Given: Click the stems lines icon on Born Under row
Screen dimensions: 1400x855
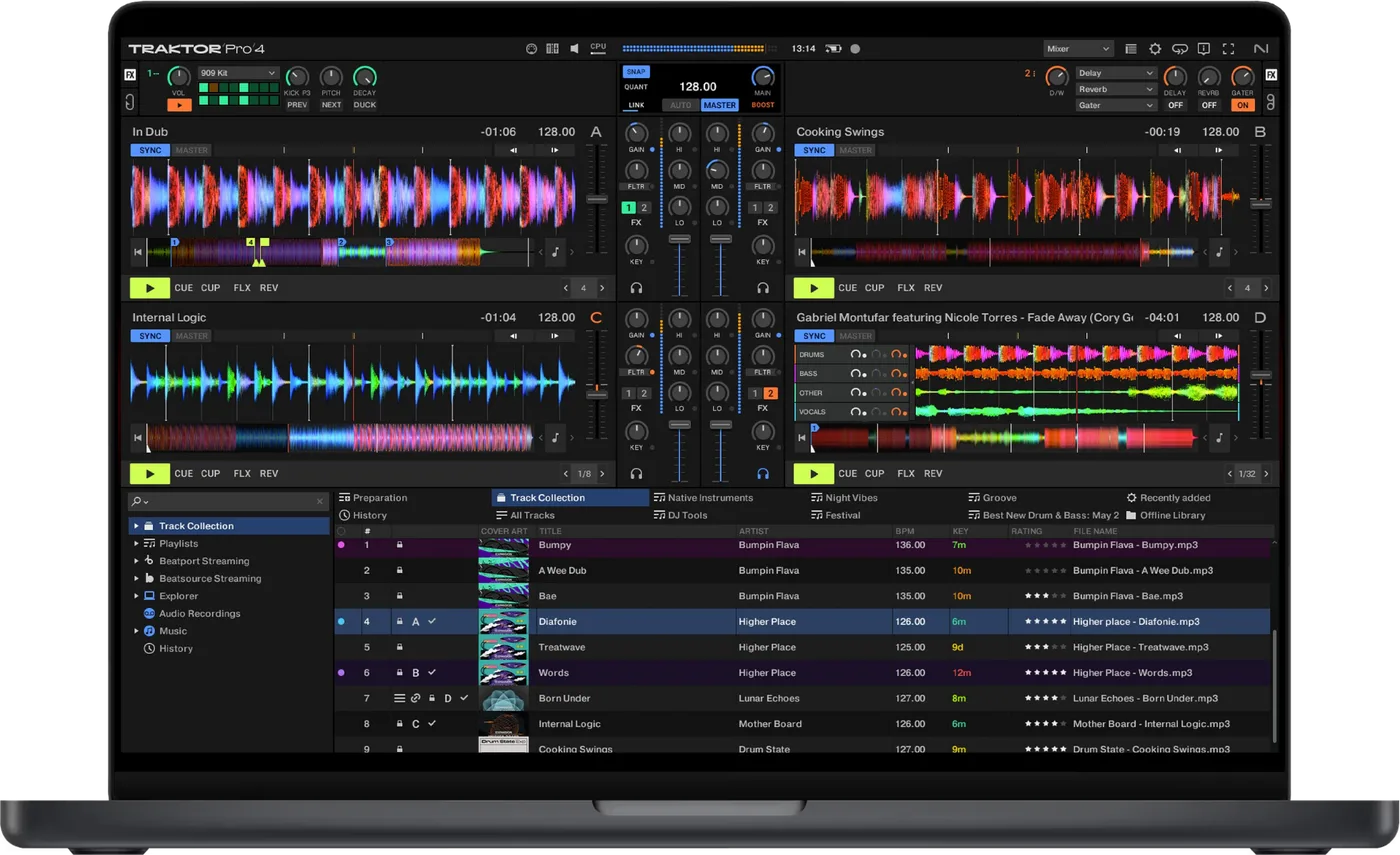Looking at the screenshot, I should (399, 698).
